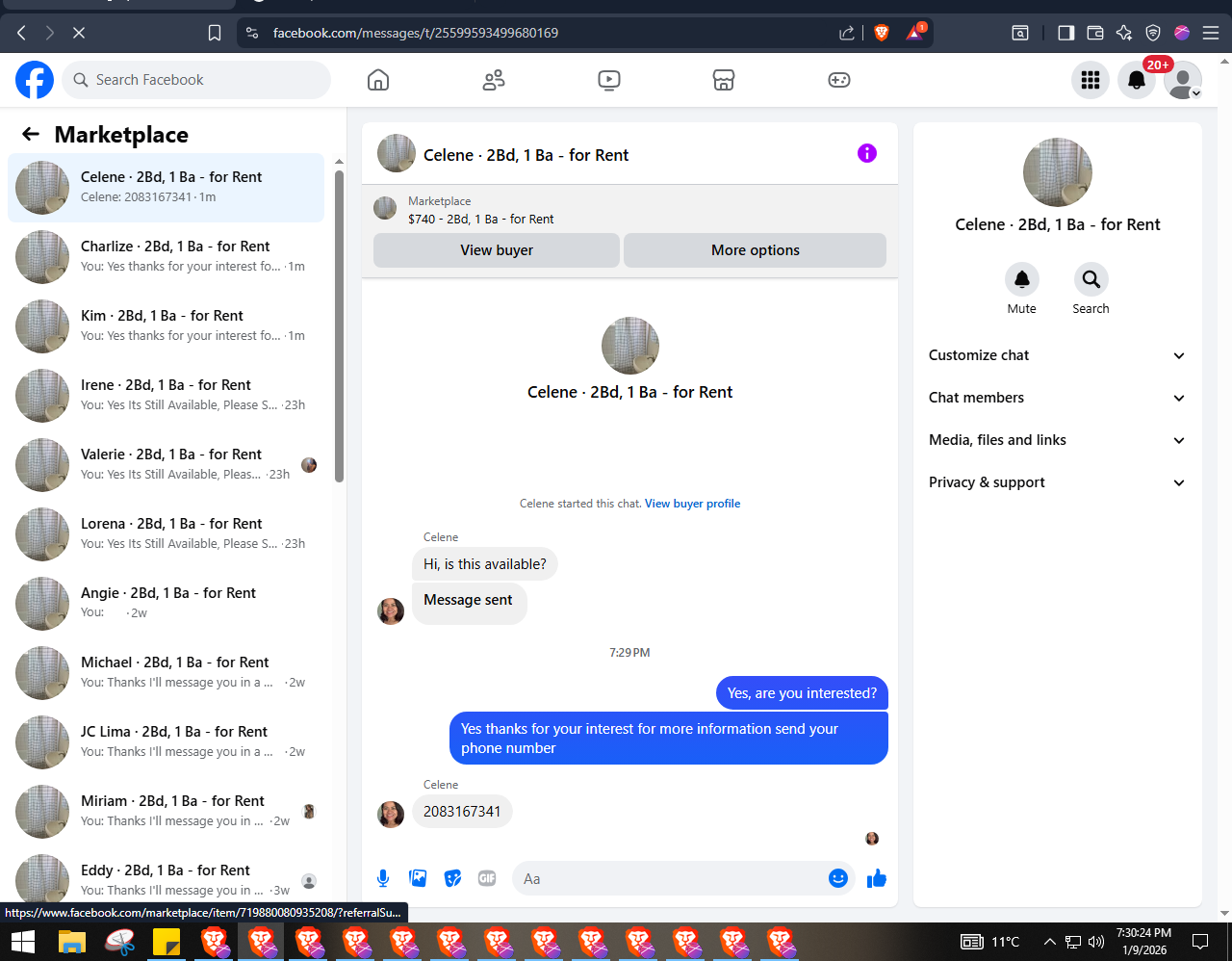Open the Facebook menu grid icon

pos(1091,80)
